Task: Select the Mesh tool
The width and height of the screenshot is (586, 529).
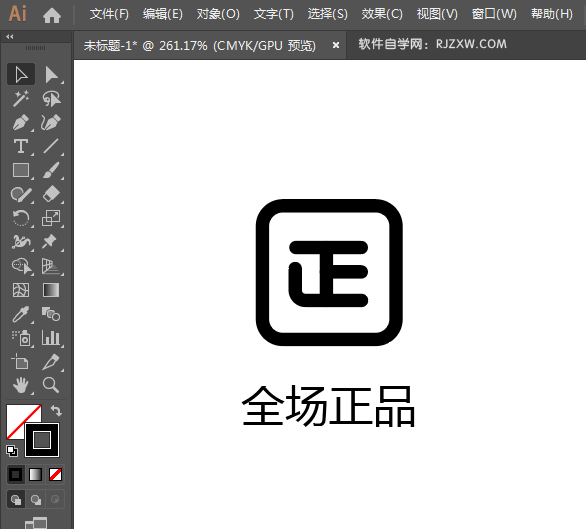Action: (21, 290)
